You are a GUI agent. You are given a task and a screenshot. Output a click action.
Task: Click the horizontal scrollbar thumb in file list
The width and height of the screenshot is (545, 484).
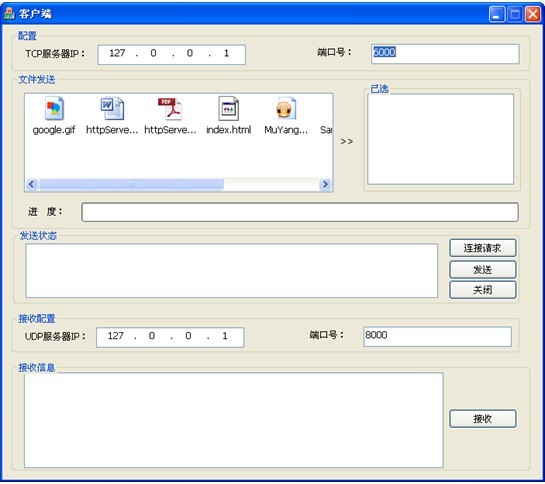[x=131, y=184]
